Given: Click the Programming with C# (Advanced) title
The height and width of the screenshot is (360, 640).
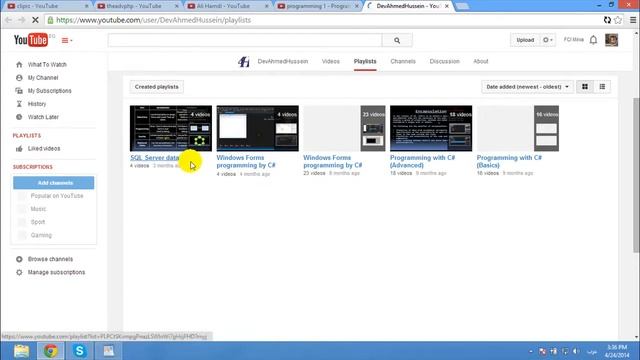Looking at the screenshot, I should pos(422,161).
